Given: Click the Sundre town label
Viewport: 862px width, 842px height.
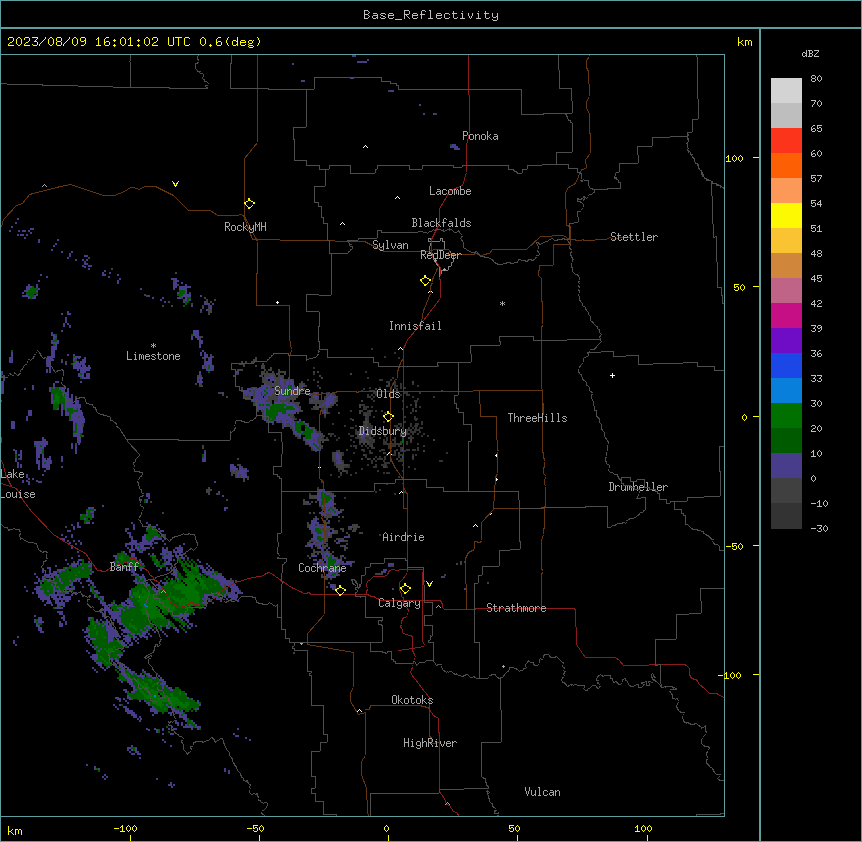Looking at the screenshot, I should pos(292,391).
